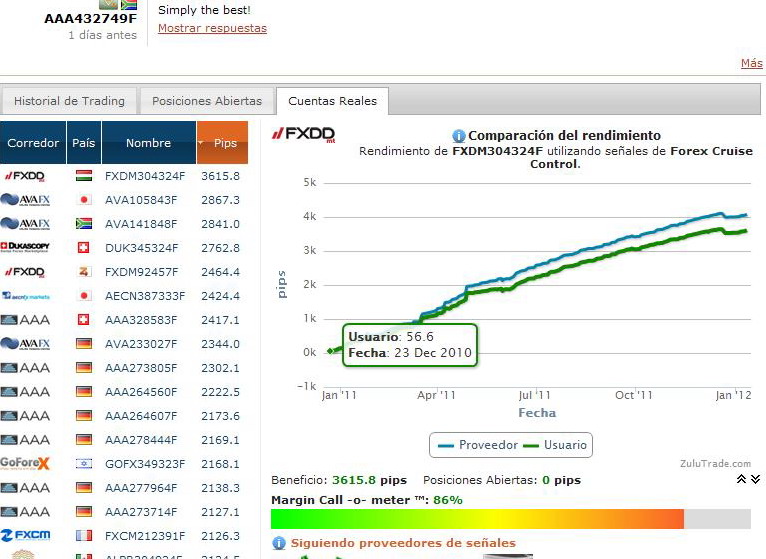Click FXDD logo above the chart

[304, 134]
